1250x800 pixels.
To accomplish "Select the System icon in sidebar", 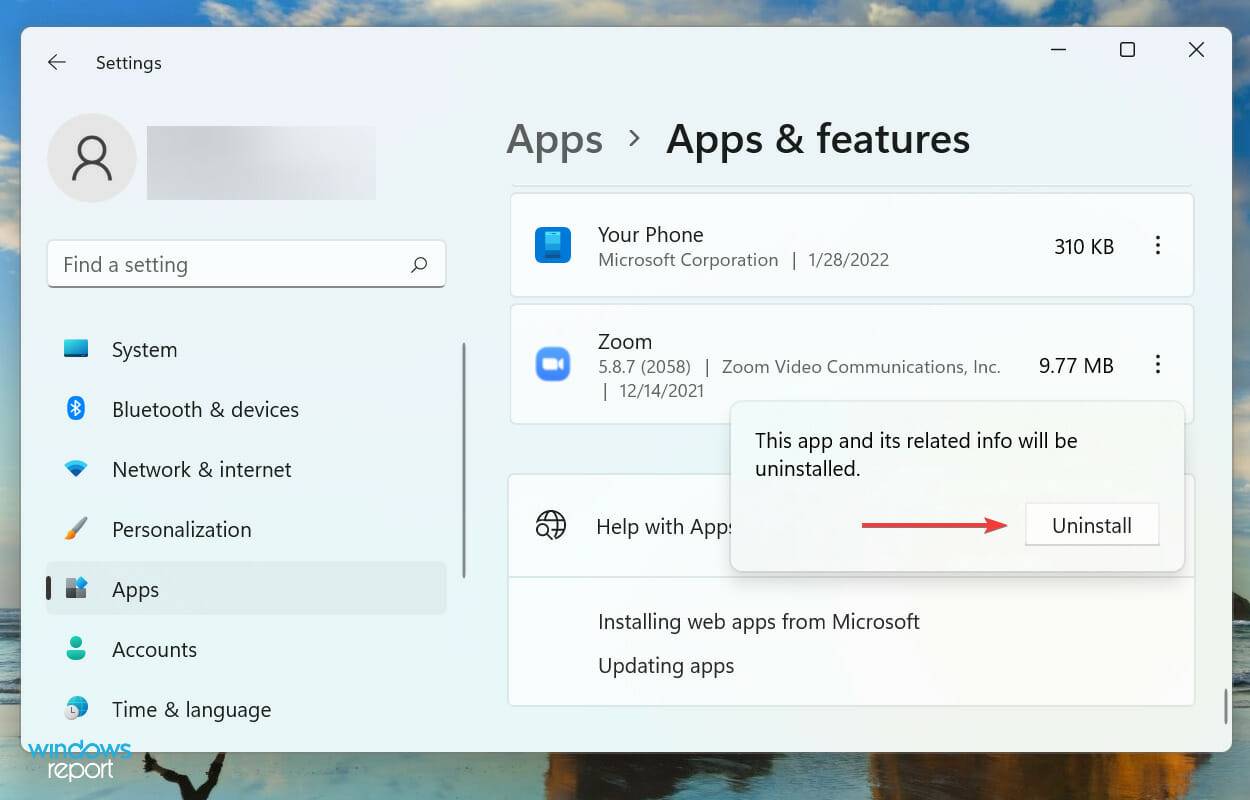I will [x=76, y=349].
